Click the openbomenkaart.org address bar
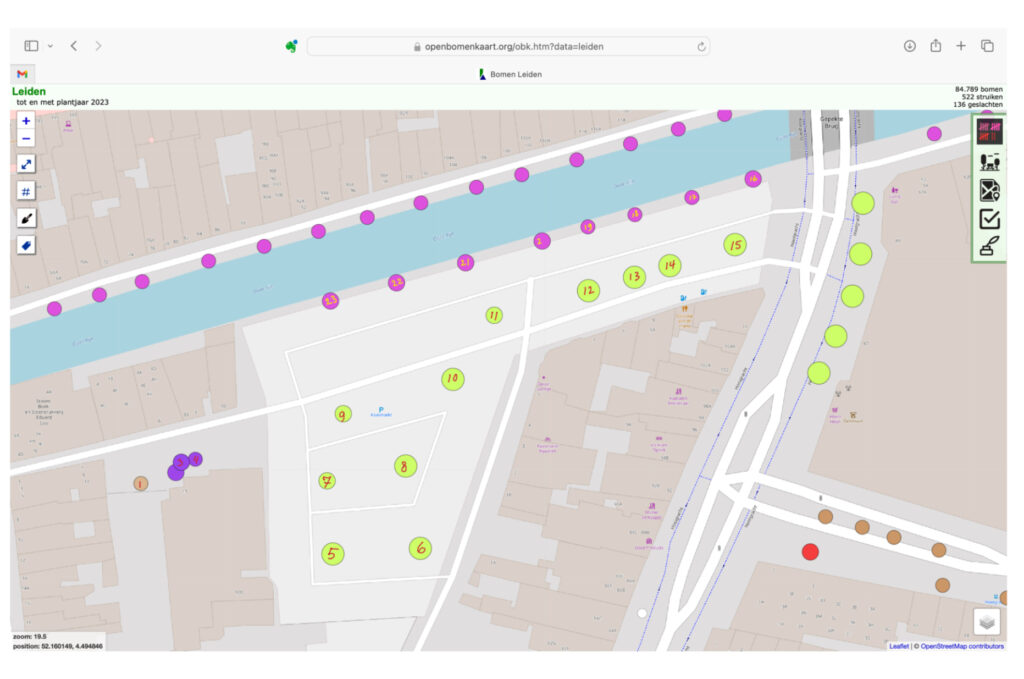1024x679 pixels. click(x=508, y=46)
